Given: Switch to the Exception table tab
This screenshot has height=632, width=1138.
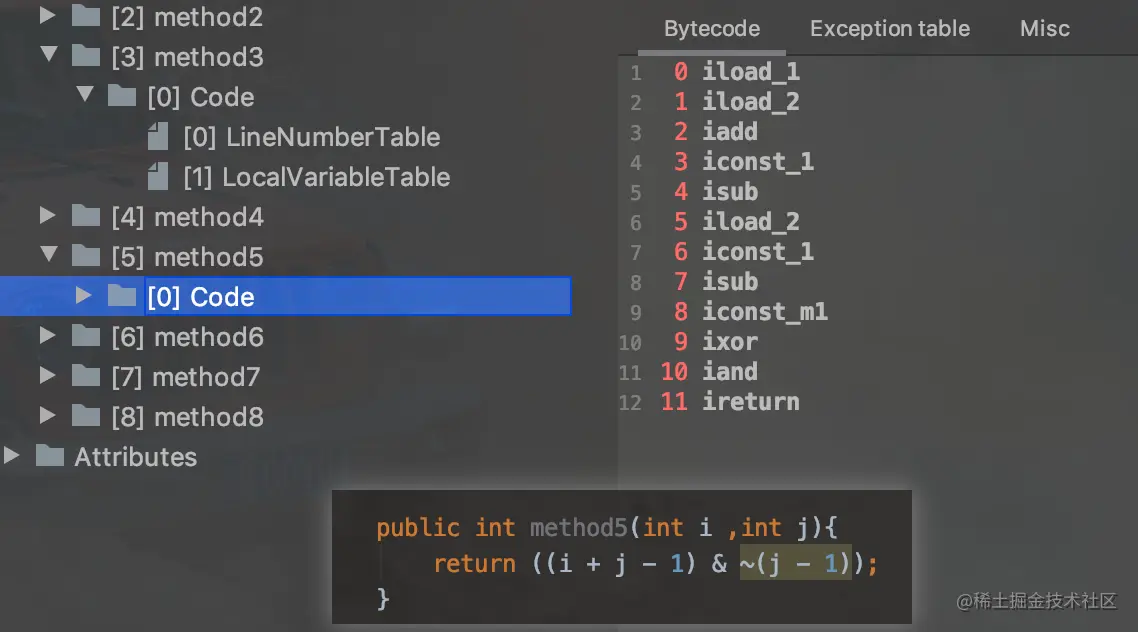Looking at the screenshot, I should coord(890,28).
